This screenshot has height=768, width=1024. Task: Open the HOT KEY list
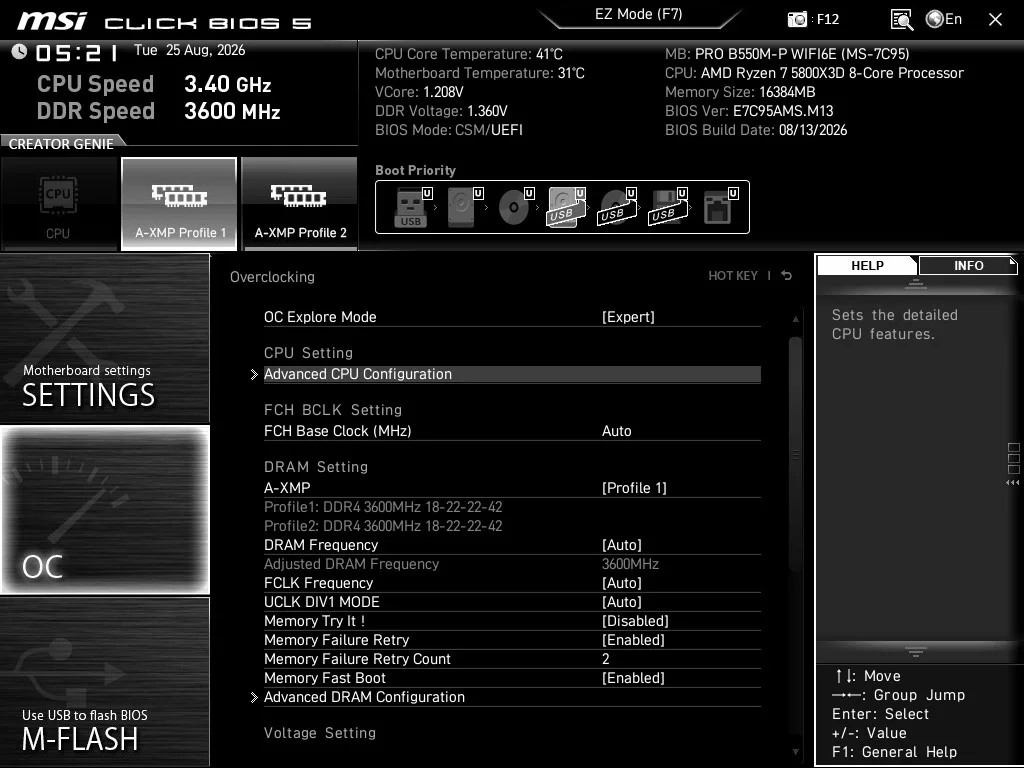pyautogui.click(x=733, y=276)
